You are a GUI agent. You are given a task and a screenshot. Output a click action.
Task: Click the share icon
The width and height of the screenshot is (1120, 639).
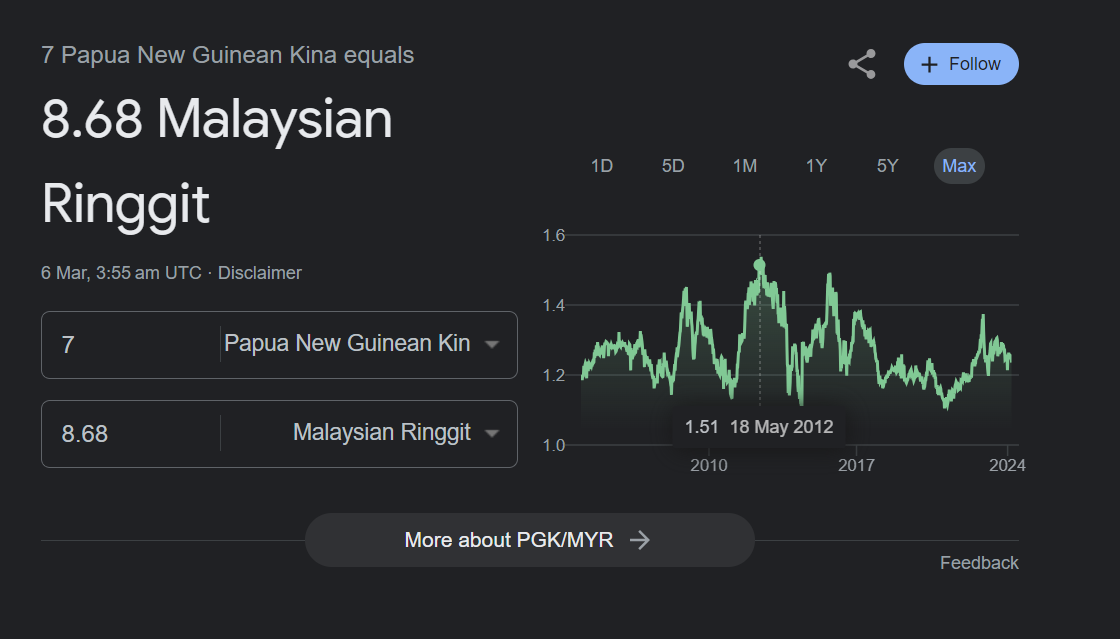(x=862, y=64)
